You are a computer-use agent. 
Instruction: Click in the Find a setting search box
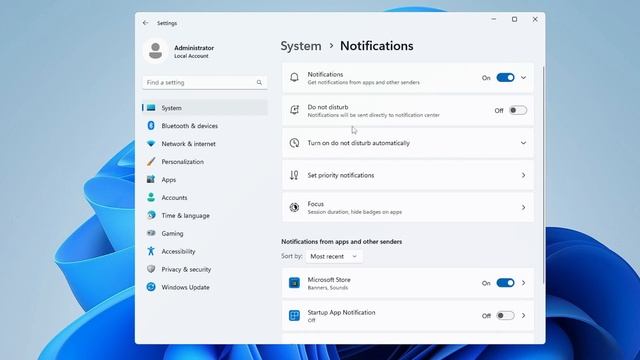tap(205, 82)
